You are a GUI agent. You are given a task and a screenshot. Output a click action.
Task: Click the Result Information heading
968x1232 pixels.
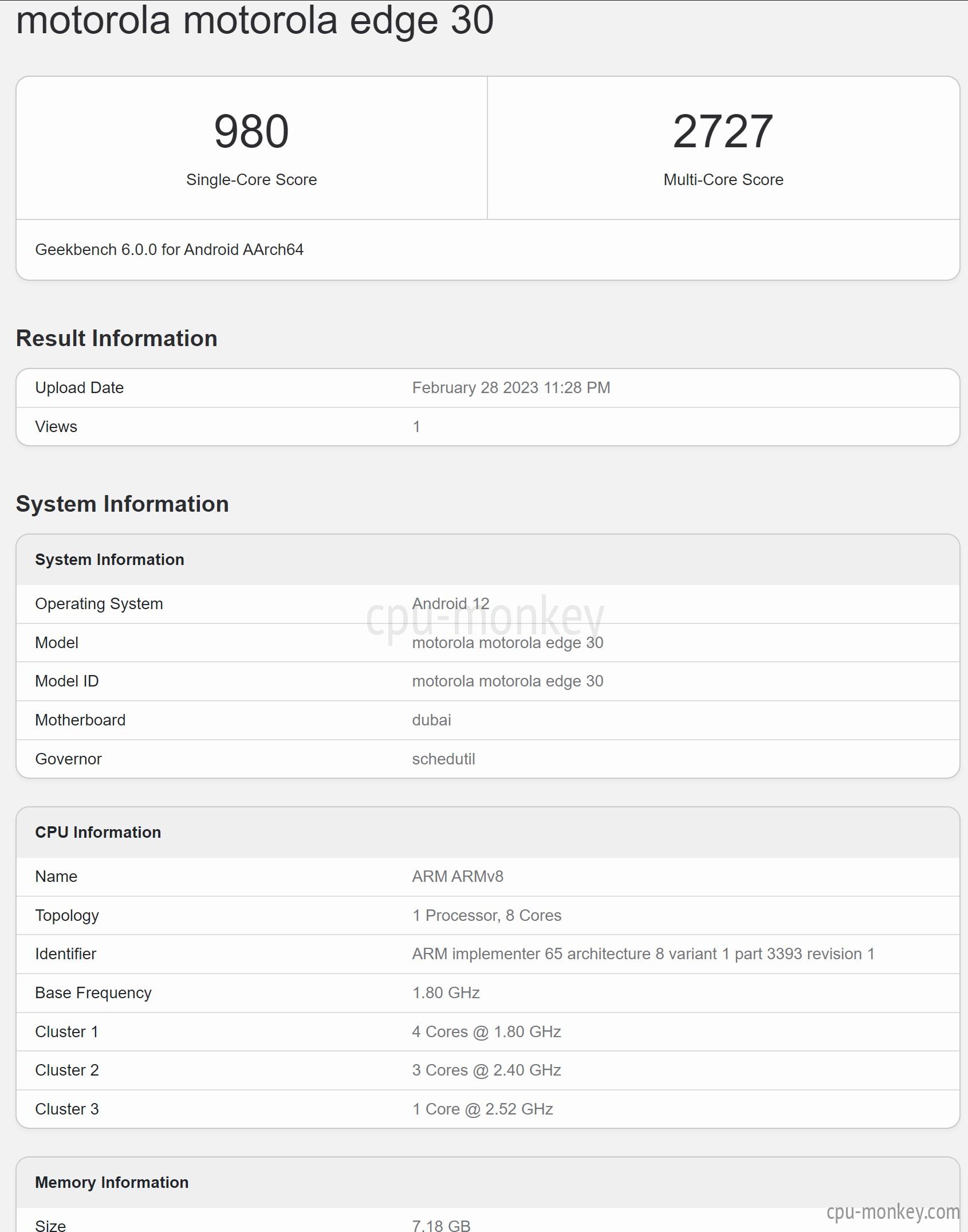pyautogui.click(x=117, y=338)
